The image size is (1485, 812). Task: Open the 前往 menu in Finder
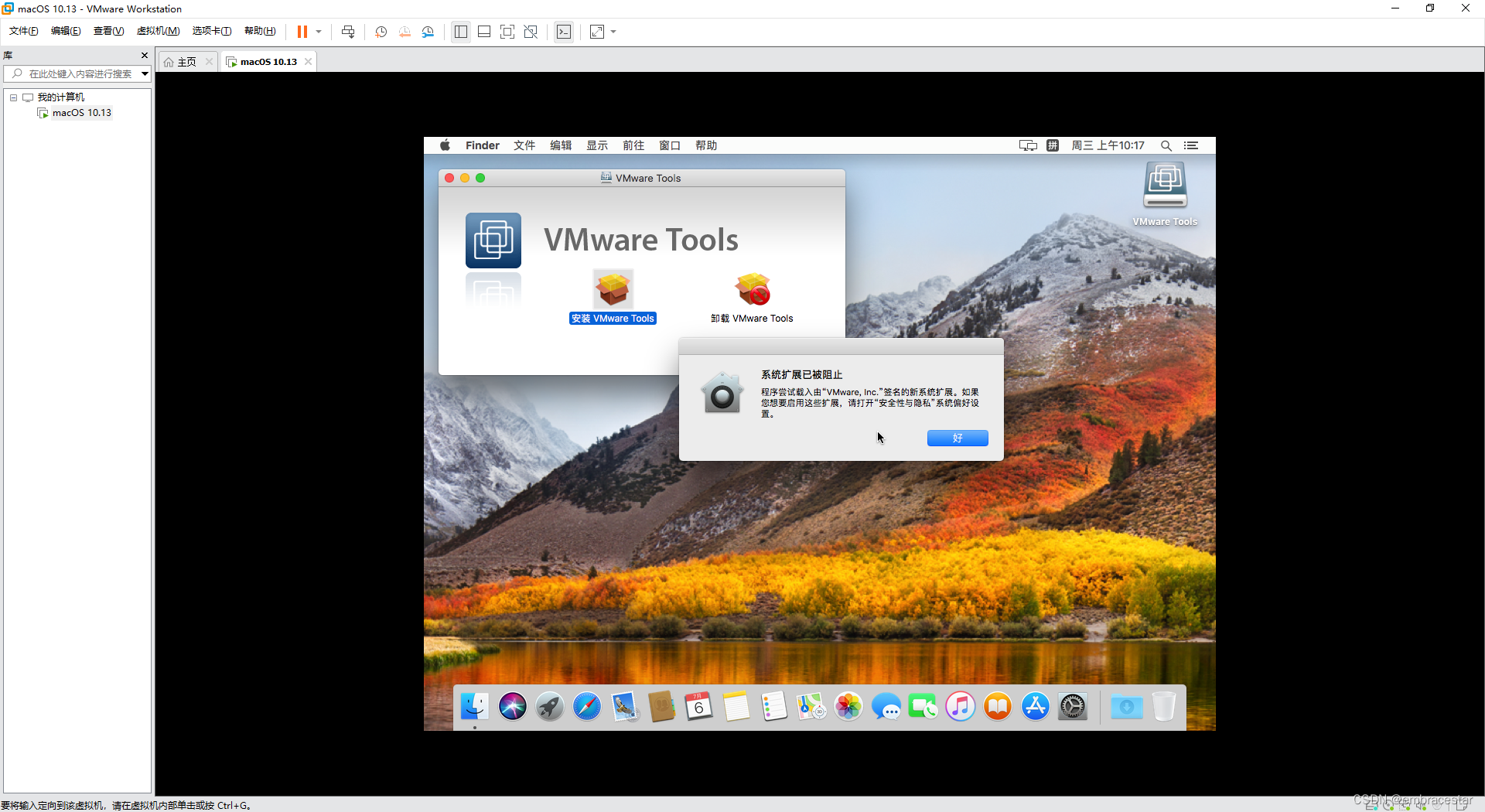633,145
